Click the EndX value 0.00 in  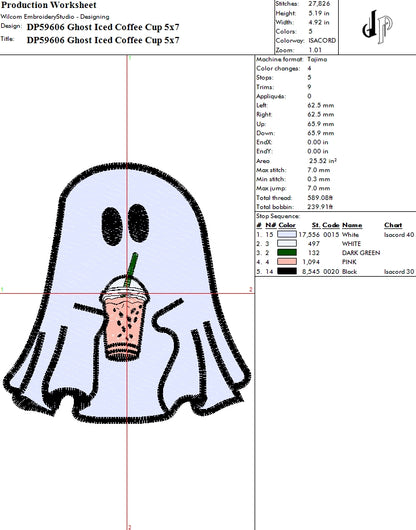(x=318, y=142)
